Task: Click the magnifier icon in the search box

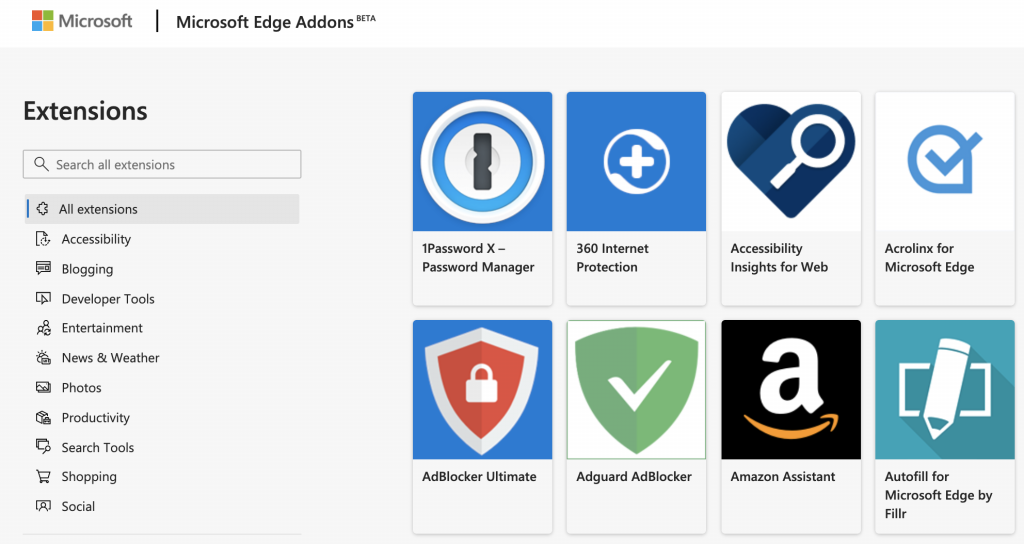Action: [41, 164]
